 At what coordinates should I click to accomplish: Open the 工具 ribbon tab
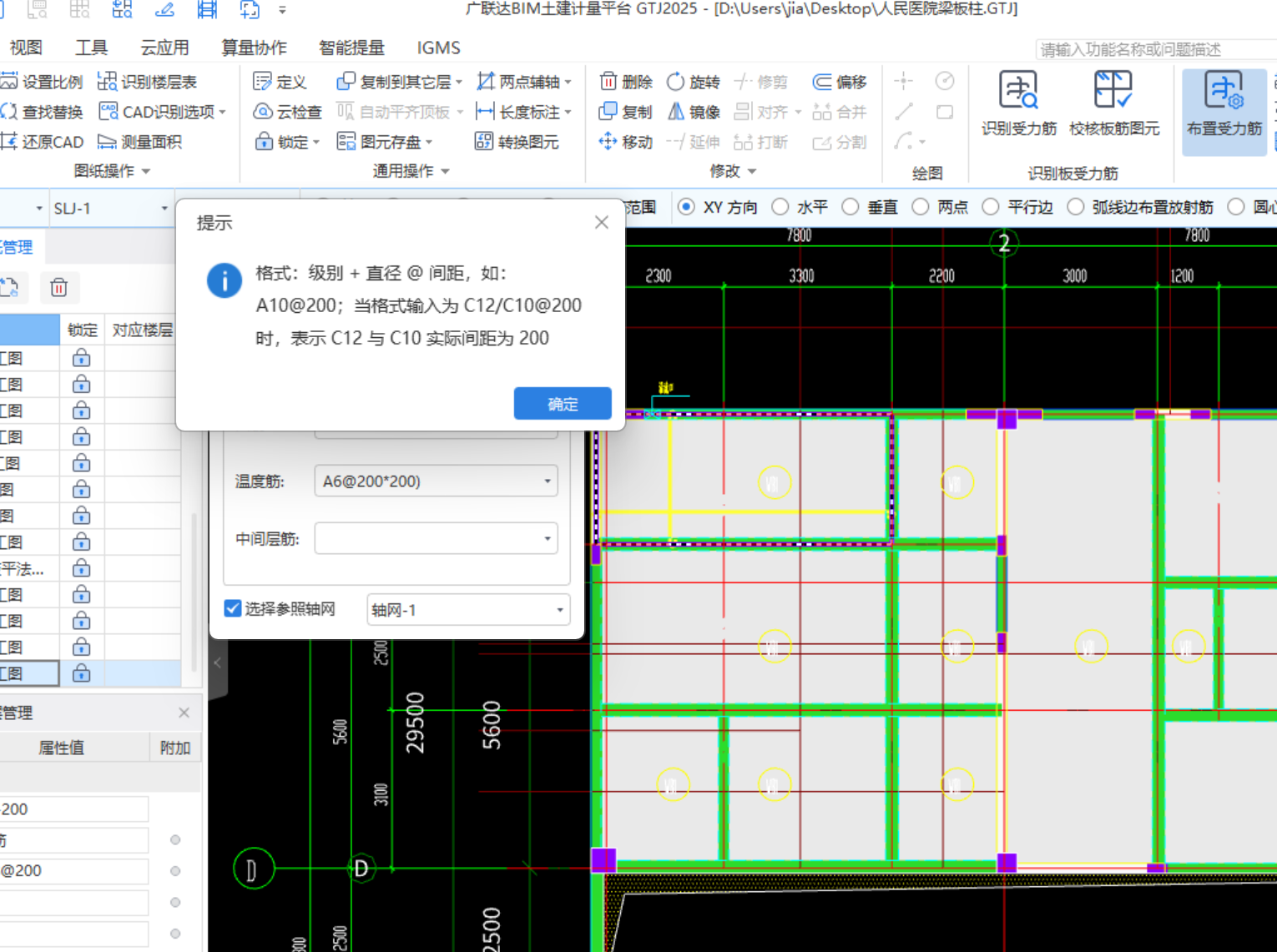(91, 48)
